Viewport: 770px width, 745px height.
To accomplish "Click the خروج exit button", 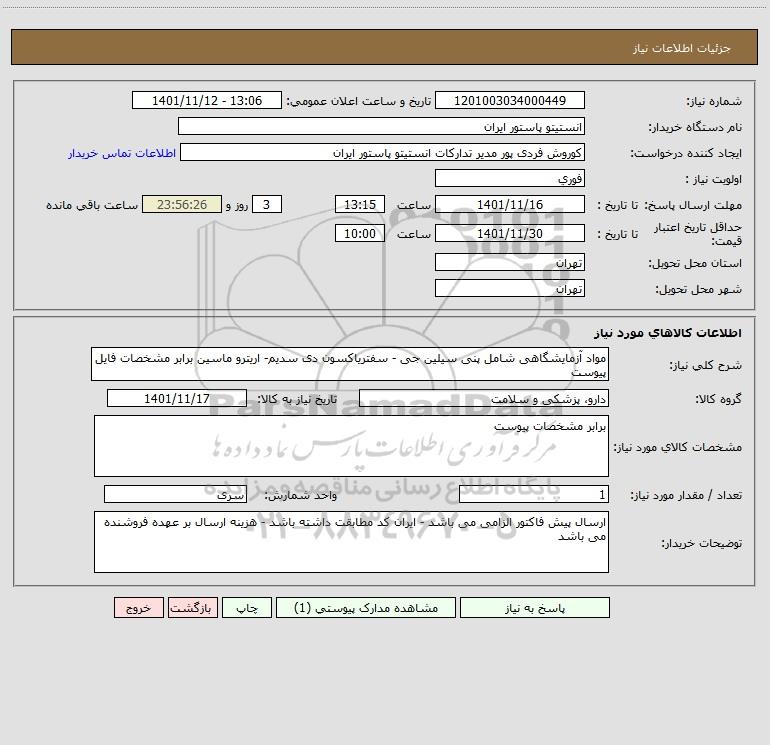I will pyautogui.click(x=138, y=607).
